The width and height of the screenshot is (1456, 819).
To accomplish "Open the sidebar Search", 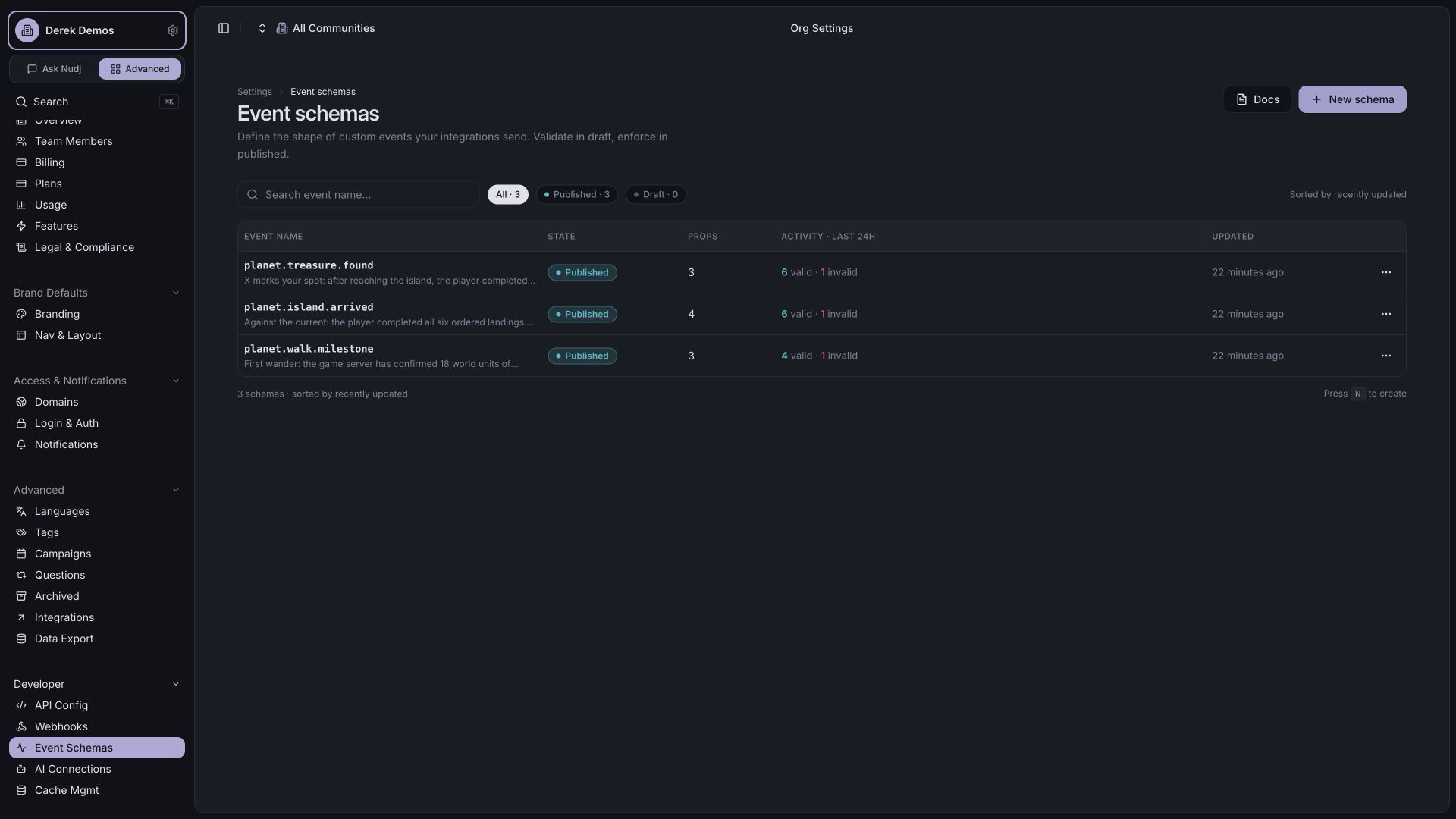I will [x=97, y=102].
